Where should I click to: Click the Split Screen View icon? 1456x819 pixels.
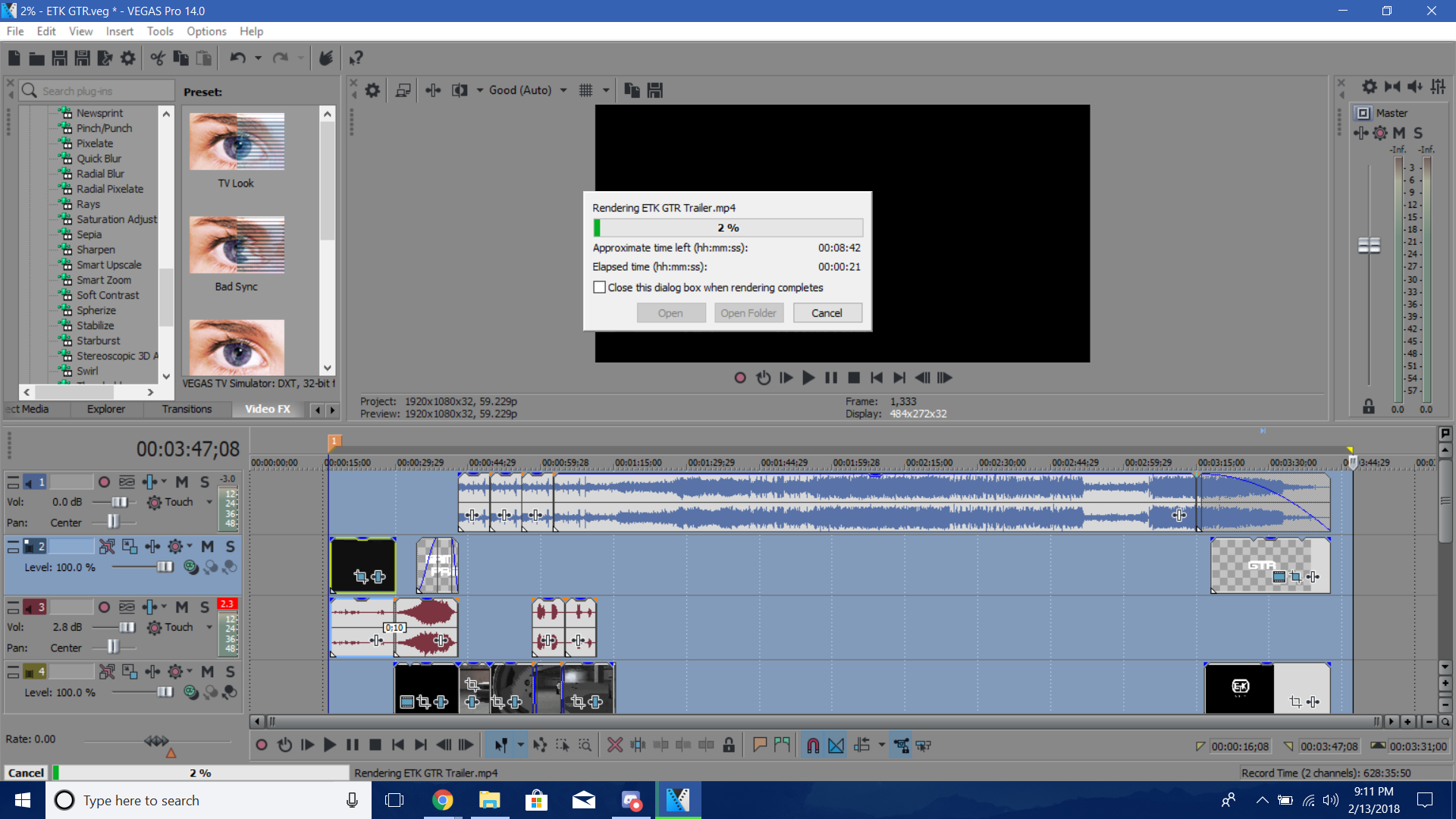pyautogui.click(x=460, y=90)
